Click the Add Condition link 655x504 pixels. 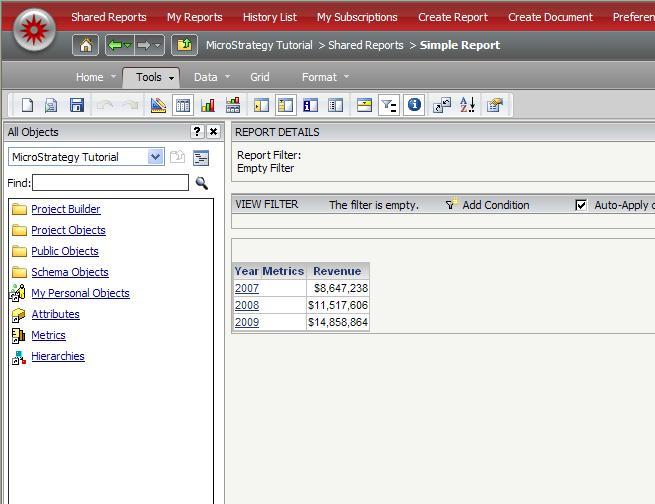click(496, 205)
